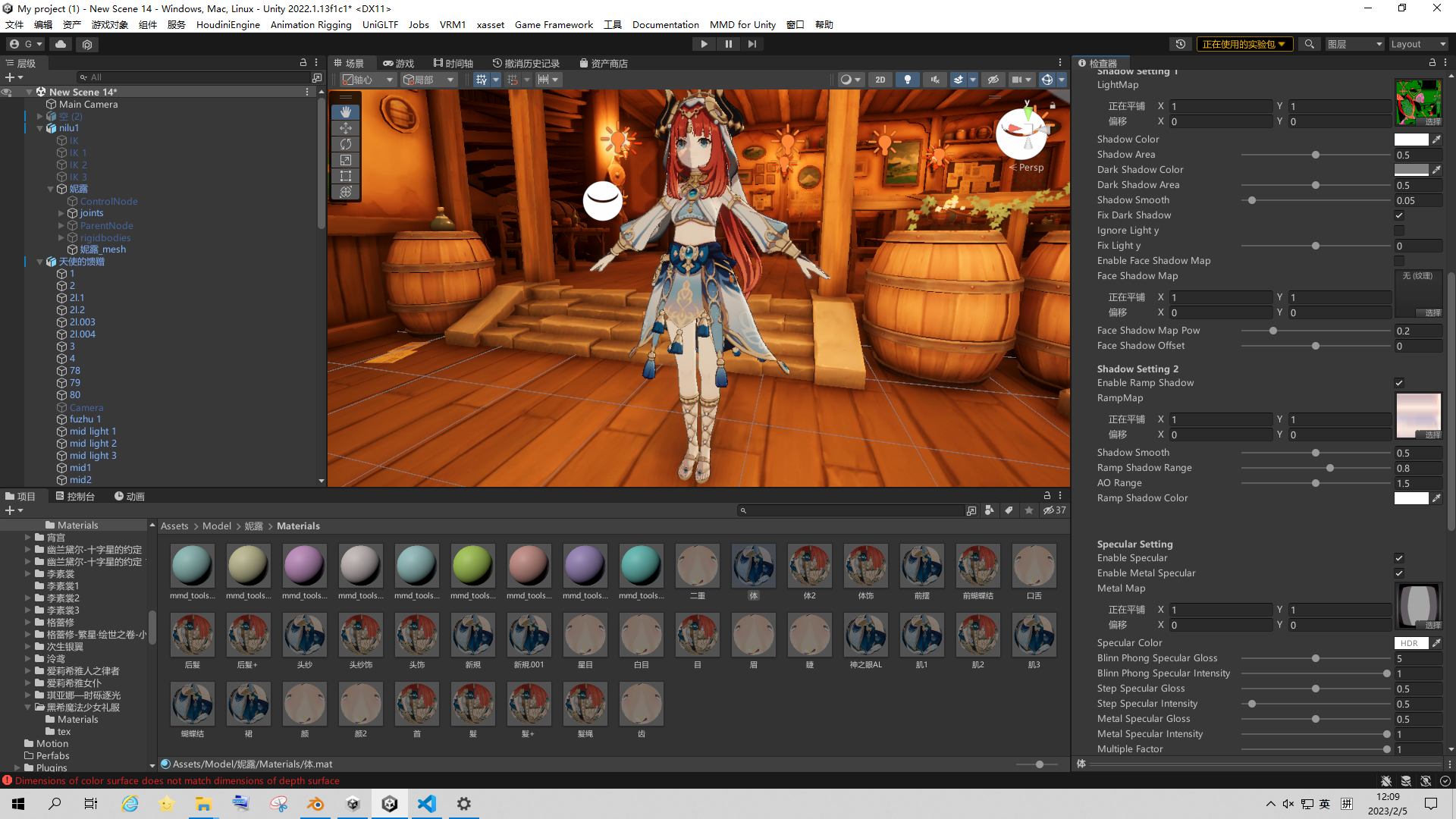Toggle hidden objects visibility in scene

pos(993,80)
